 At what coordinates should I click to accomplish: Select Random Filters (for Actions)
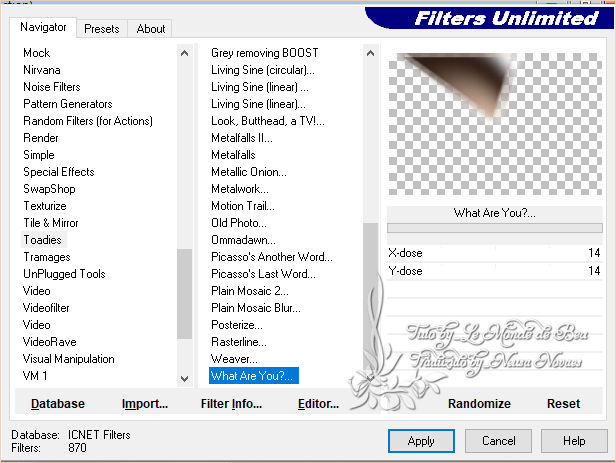(x=88, y=121)
